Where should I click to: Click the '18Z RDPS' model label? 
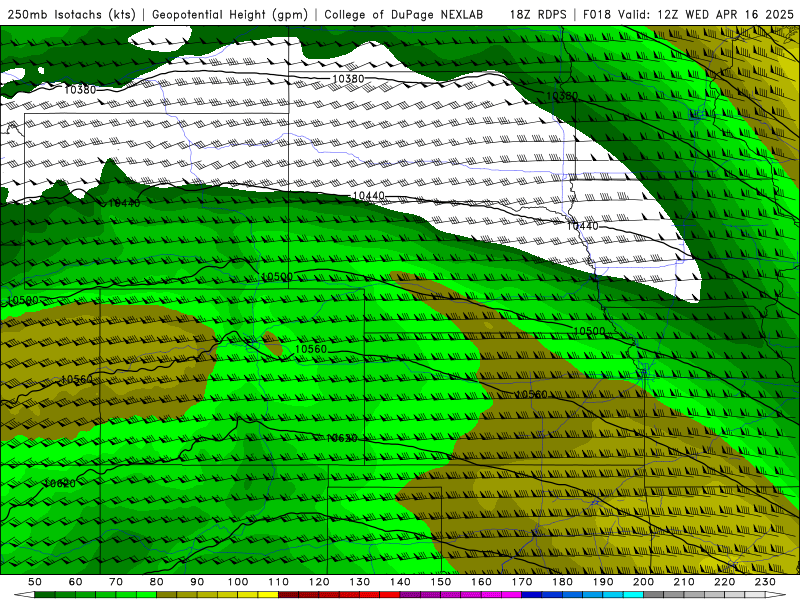538,14
